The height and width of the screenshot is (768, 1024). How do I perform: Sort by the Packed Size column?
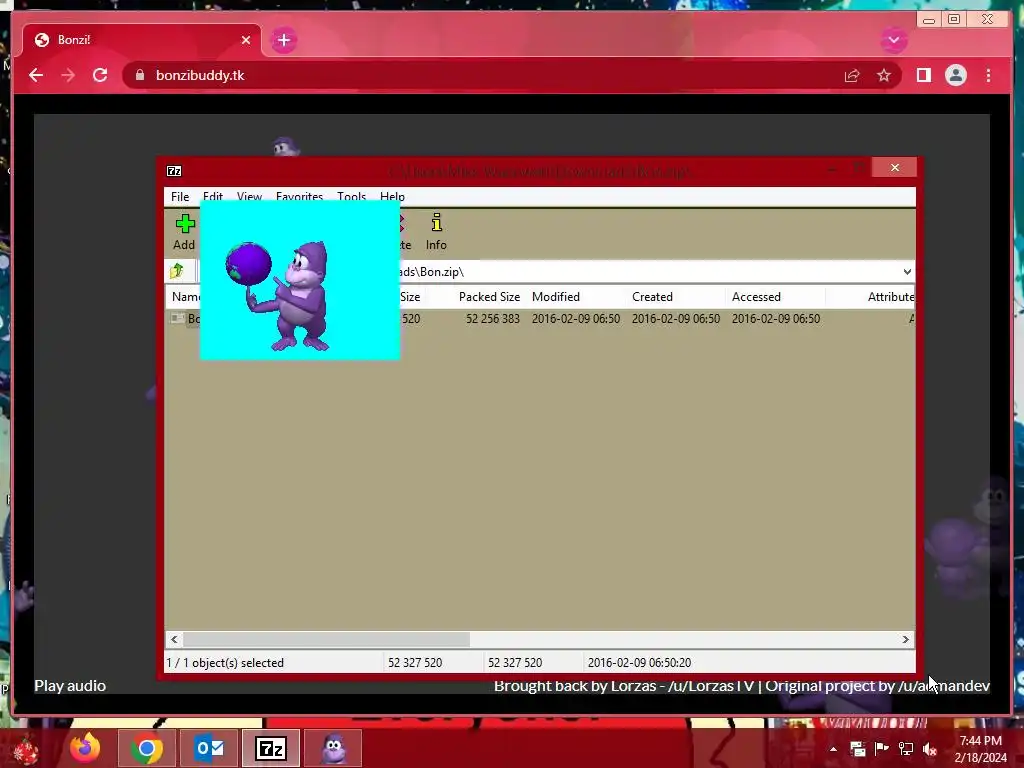489,297
